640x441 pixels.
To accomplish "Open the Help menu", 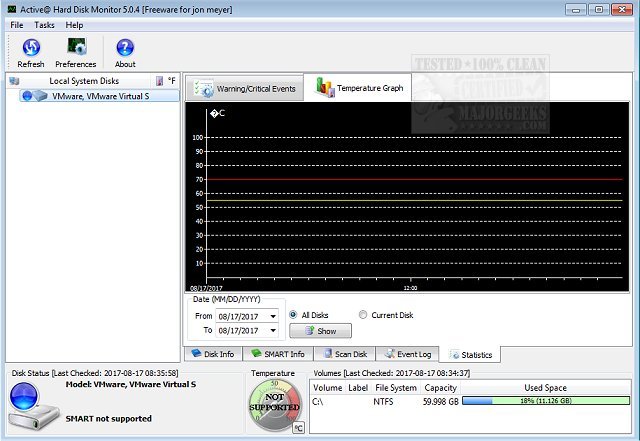I will (x=74, y=25).
